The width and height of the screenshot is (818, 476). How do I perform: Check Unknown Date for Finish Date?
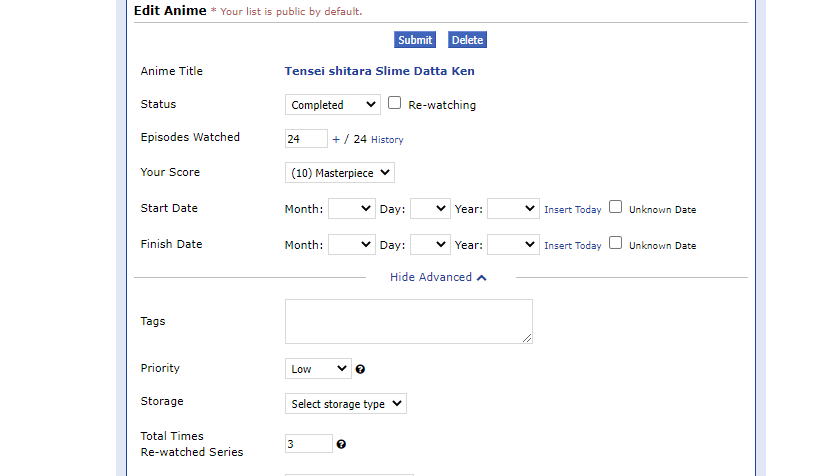[x=616, y=243]
